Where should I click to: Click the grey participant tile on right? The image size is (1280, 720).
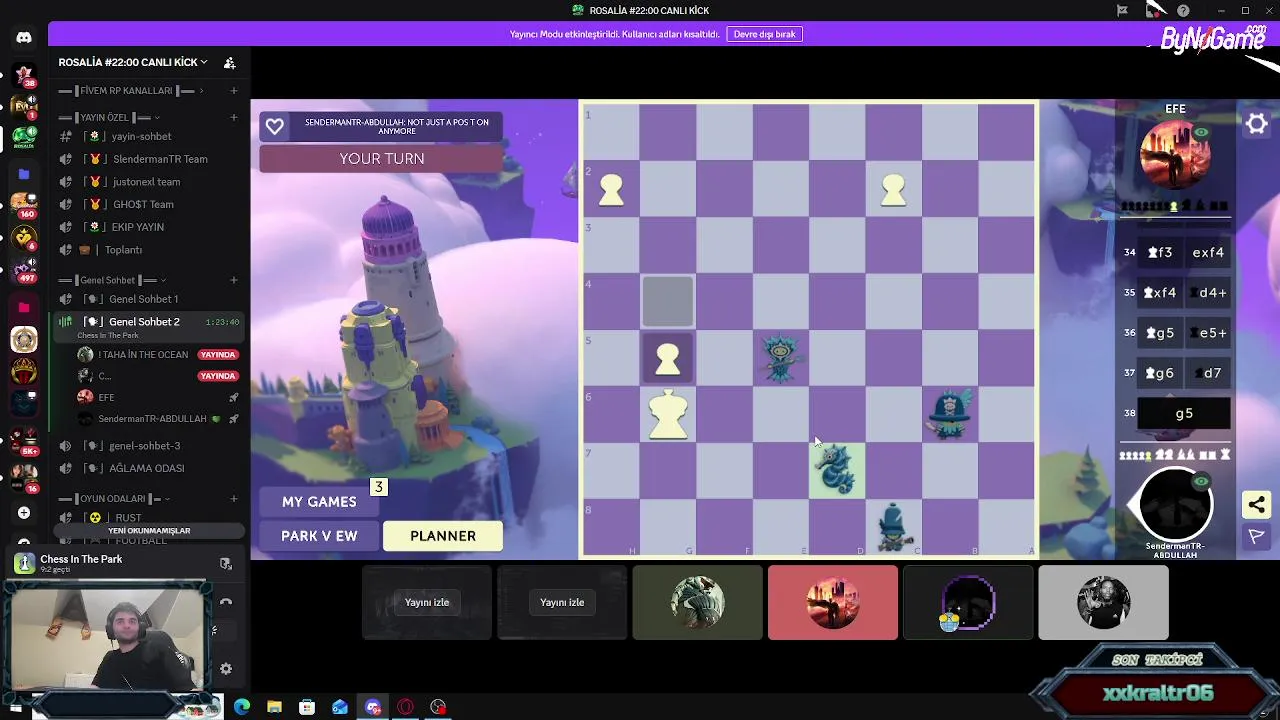click(1103, 602)
